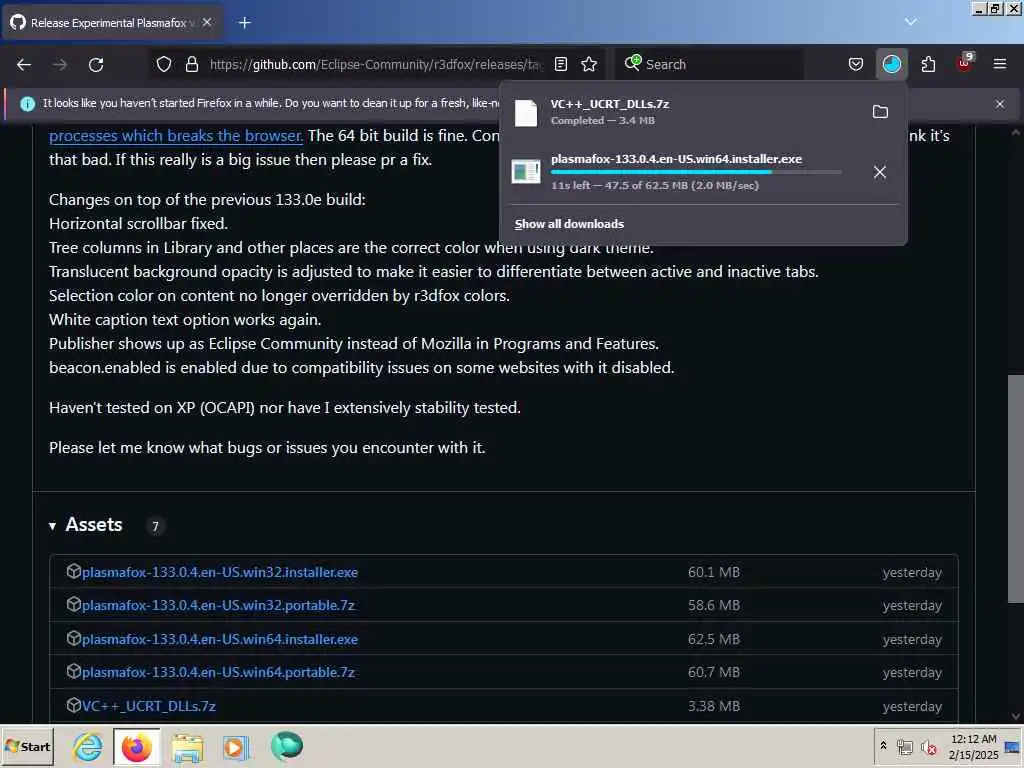Open tracking protection shield icon
Viewport: 1024px width, 768px height.
click(x=164, y=64)
